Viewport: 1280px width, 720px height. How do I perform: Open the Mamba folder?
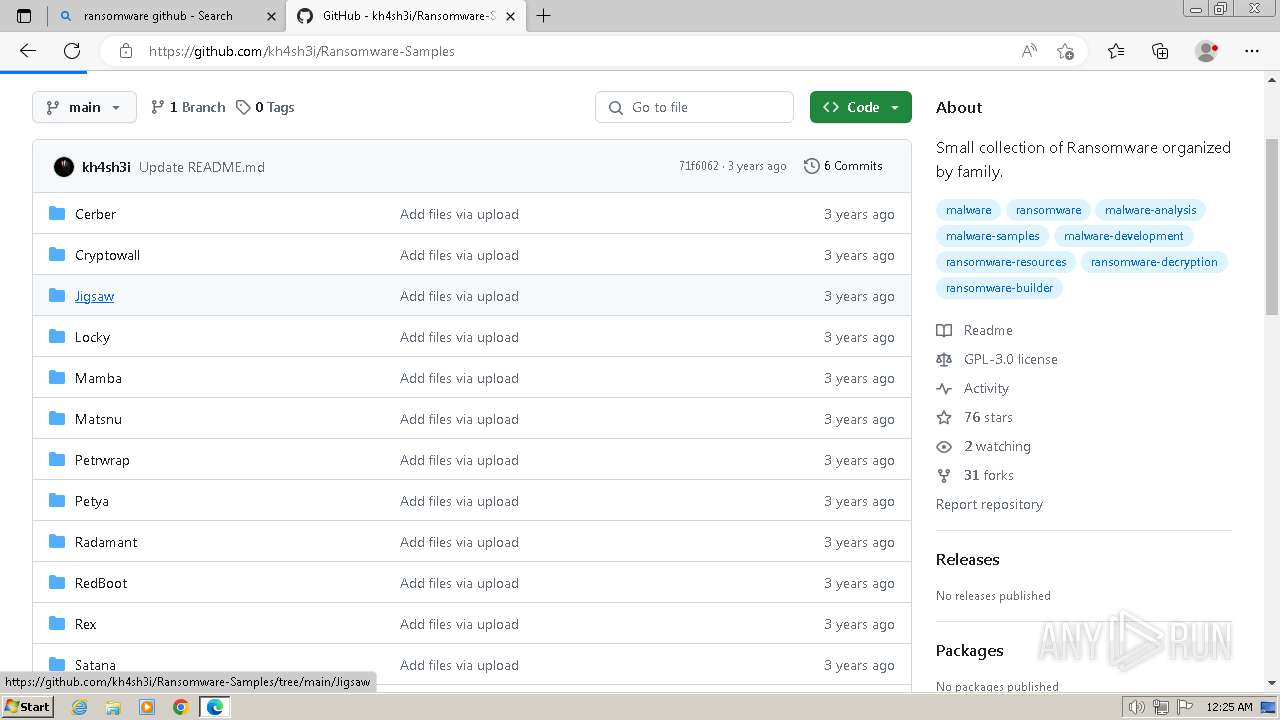click(98, 378)
